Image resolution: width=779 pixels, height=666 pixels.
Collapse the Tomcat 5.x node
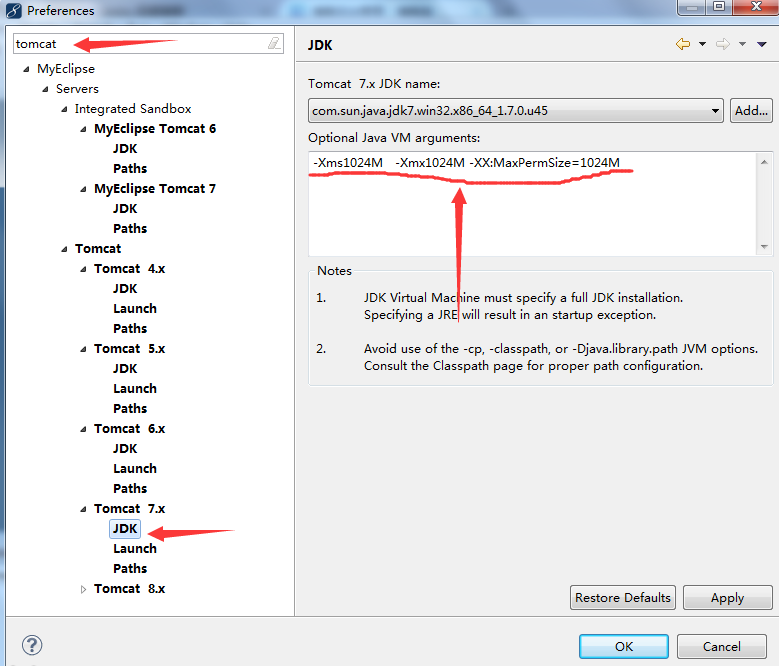[x=83, y=349]
